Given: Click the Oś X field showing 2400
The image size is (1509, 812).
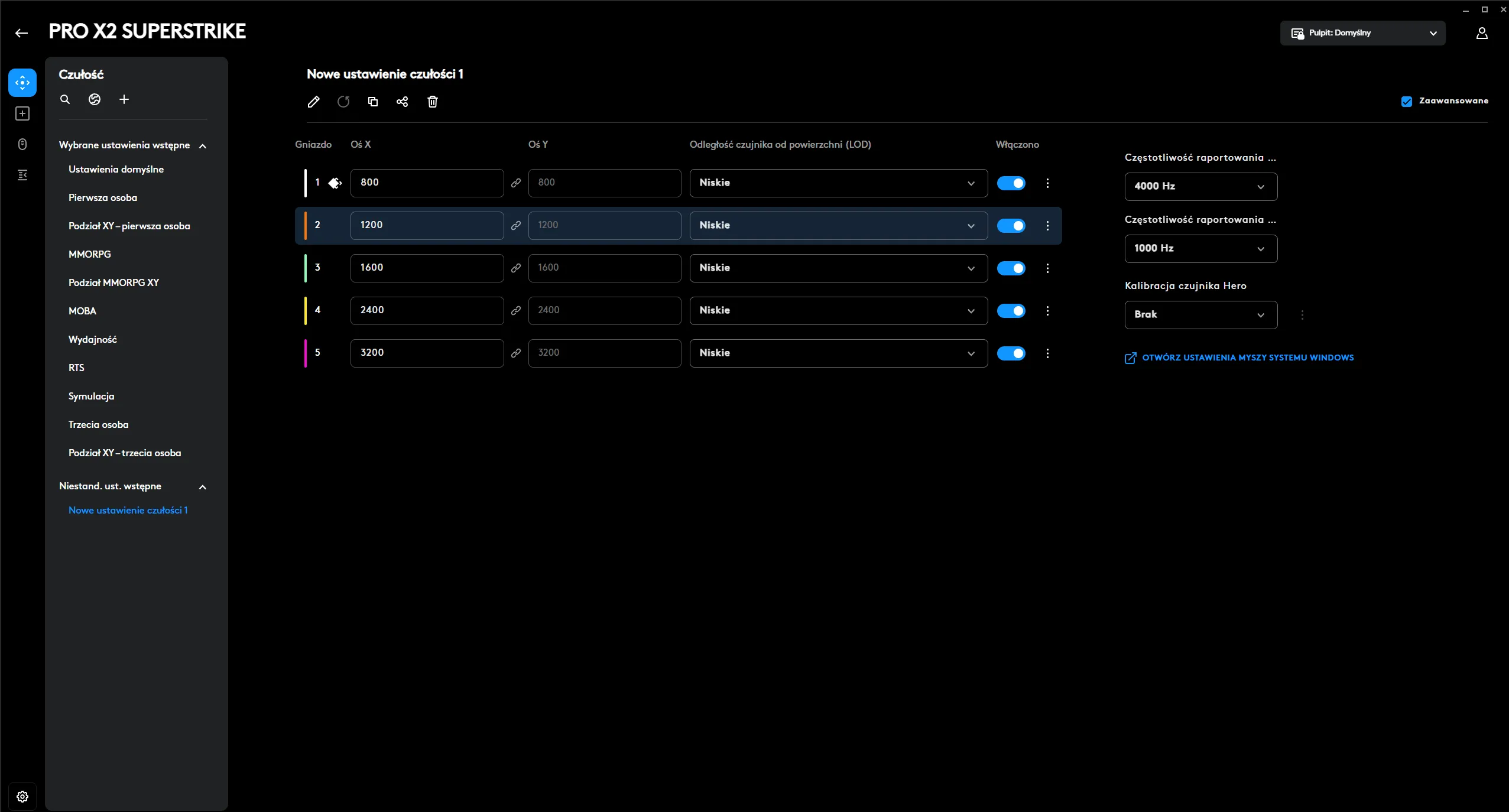Looking at the screenshot, I should pos(427,310).
